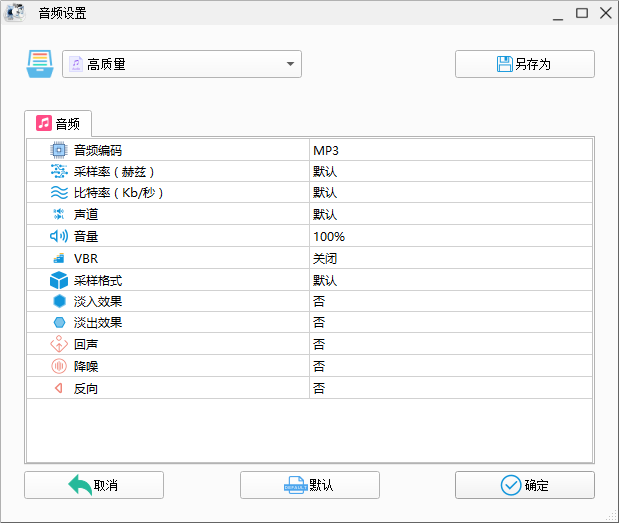Open the VBR 关闭 value dropdown
619x523 pixels.
(x=450, y=258)
